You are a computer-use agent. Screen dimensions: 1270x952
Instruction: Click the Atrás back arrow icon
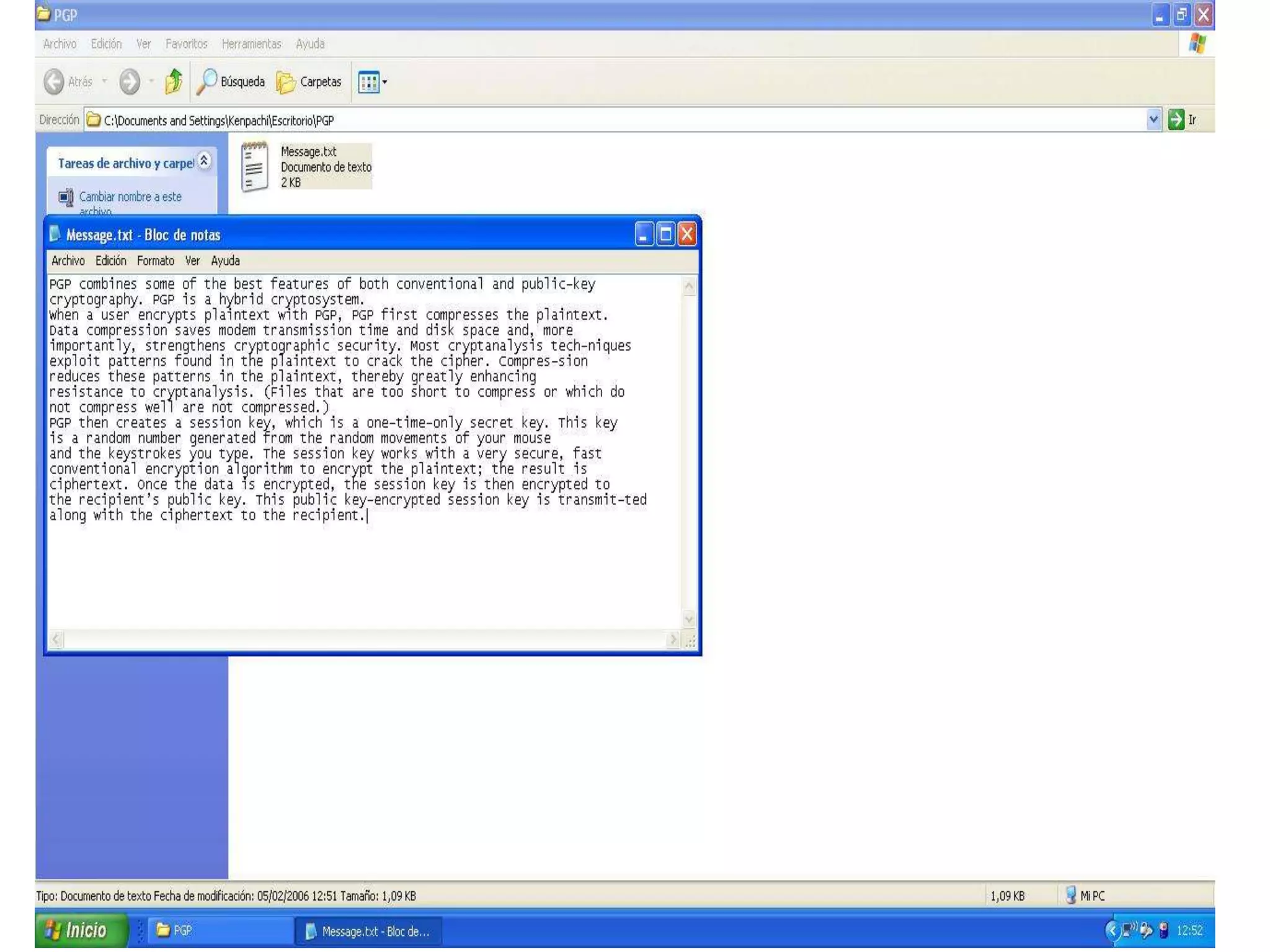[55, 81]
